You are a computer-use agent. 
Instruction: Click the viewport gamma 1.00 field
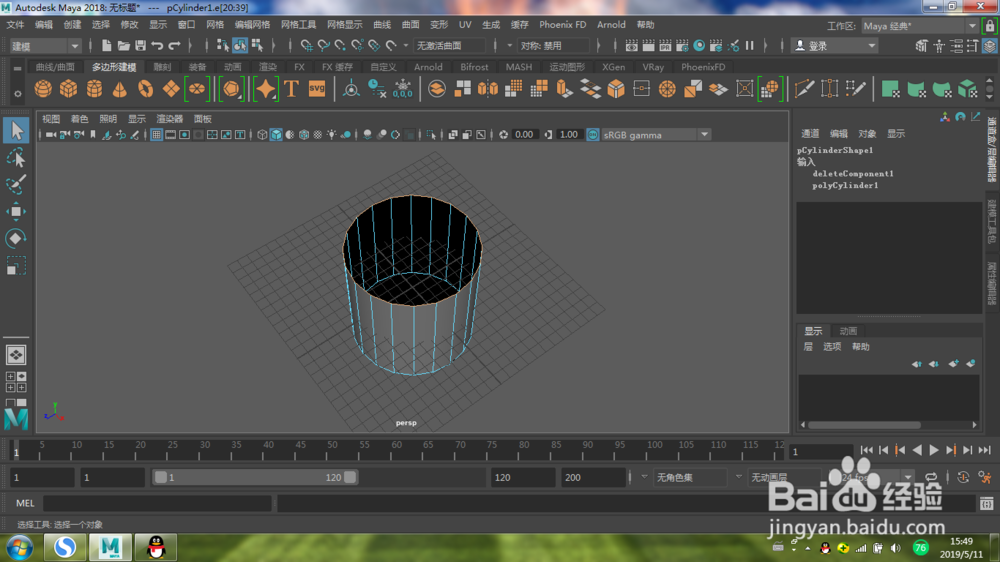click(569, 135)
